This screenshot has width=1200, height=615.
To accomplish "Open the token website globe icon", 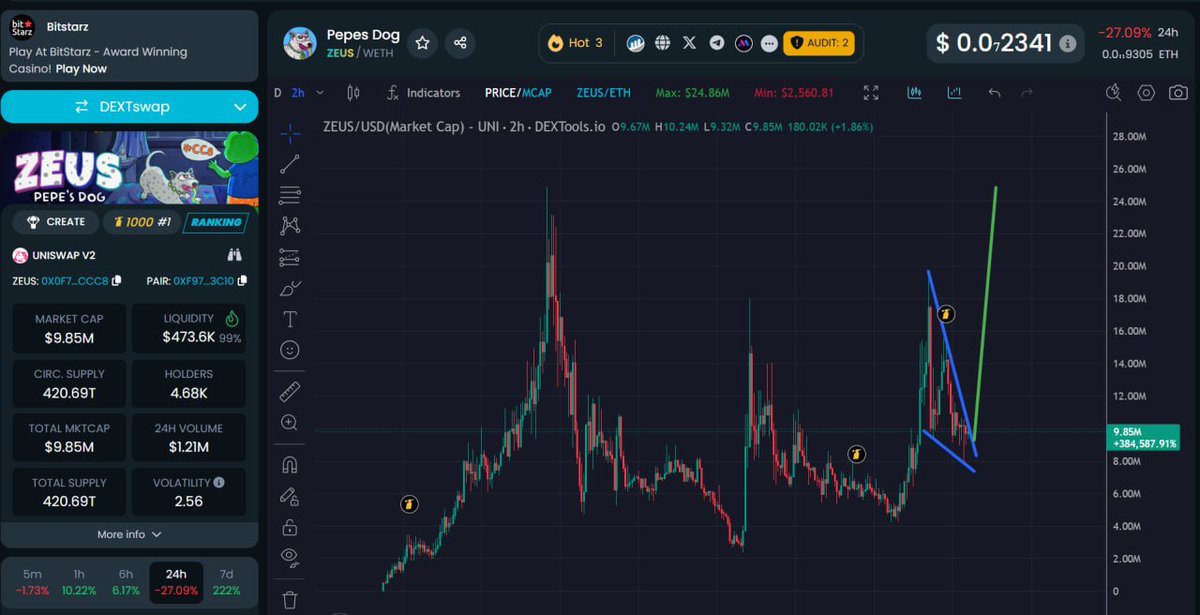I will (662, 43).
